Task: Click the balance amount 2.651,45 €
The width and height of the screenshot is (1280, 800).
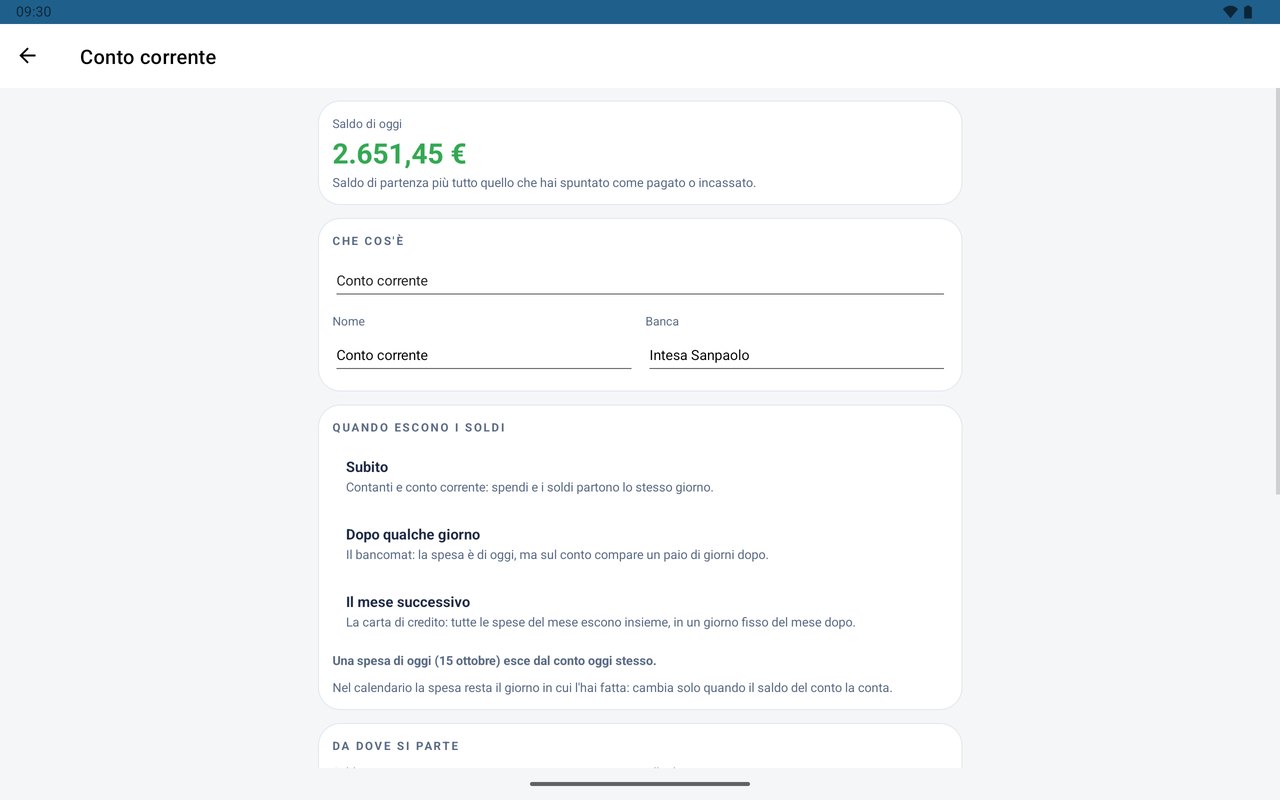Action: (399, 154)
